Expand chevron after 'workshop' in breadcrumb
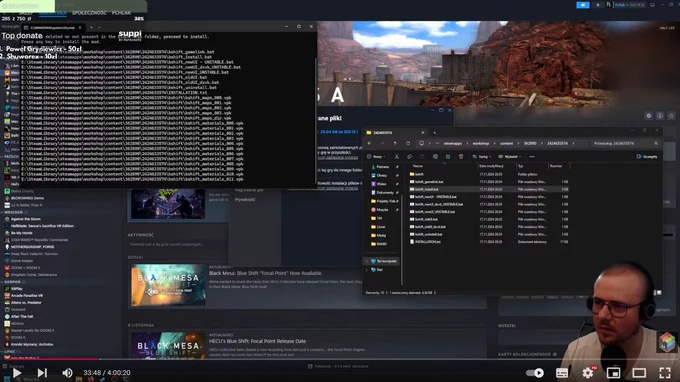 [x=494, y=143]
